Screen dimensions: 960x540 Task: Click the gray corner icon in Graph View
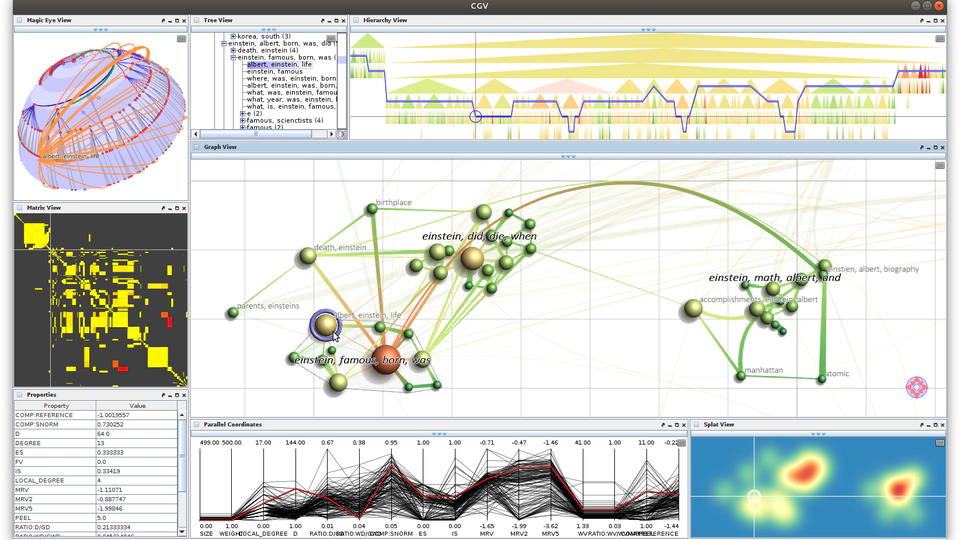(x=940, y=165)
